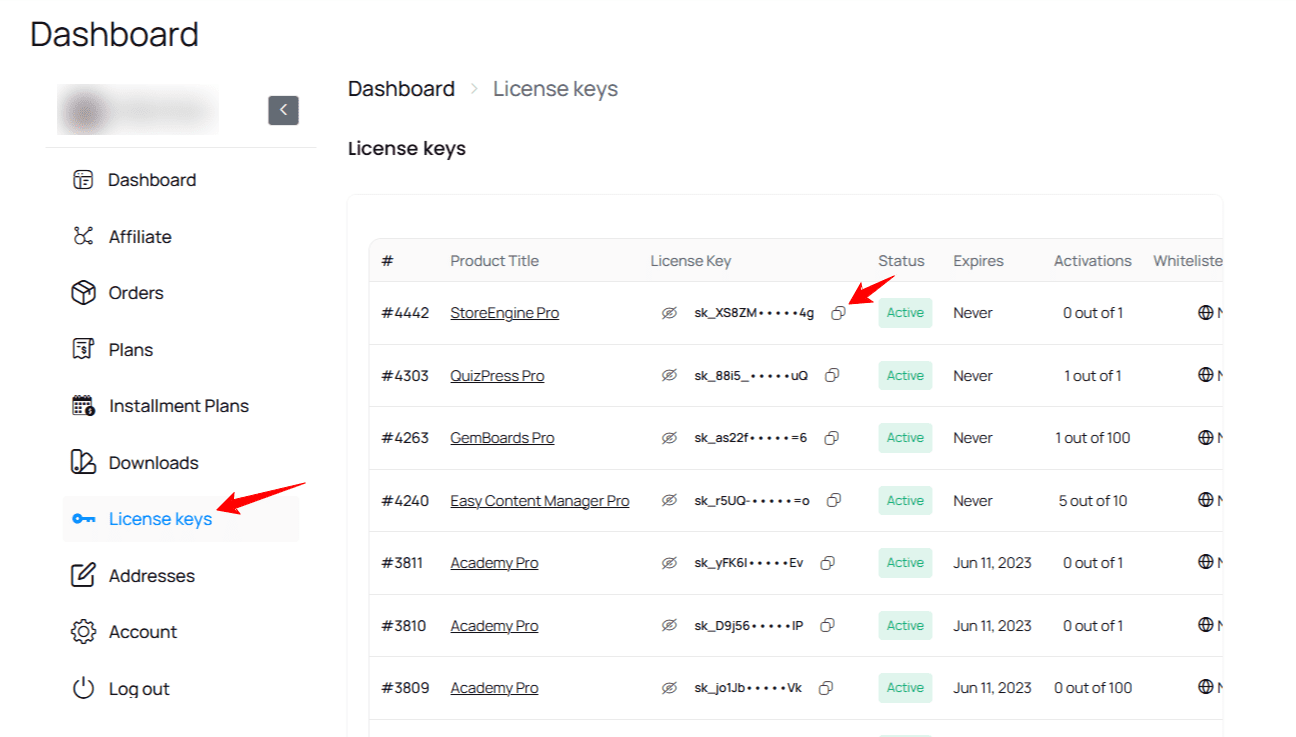This screenshot has height=737, width=1296.
Task: Open the Dashboard sidebar menu item
Action: tap(152, 180)
